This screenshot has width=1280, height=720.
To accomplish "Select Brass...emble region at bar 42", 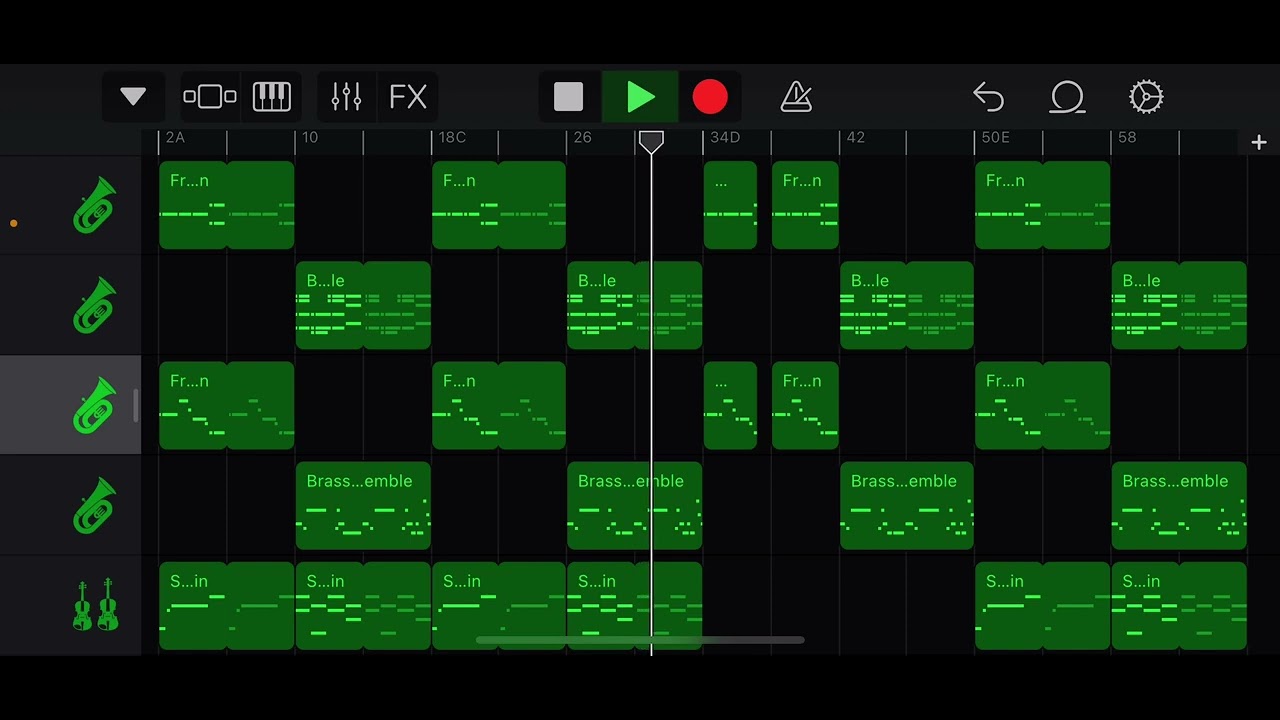I will 907,505.
